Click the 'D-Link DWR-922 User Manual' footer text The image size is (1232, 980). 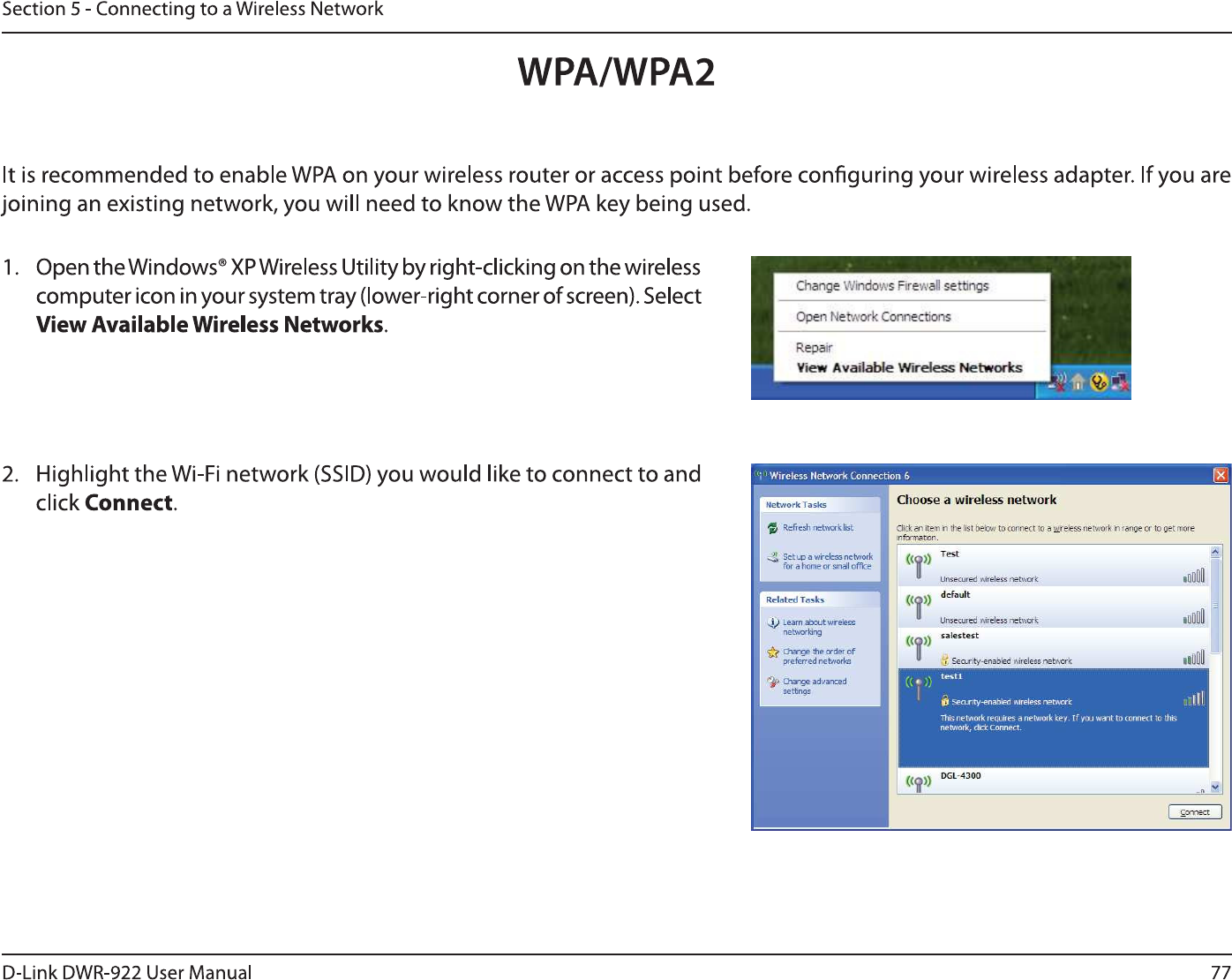(127, 971)
